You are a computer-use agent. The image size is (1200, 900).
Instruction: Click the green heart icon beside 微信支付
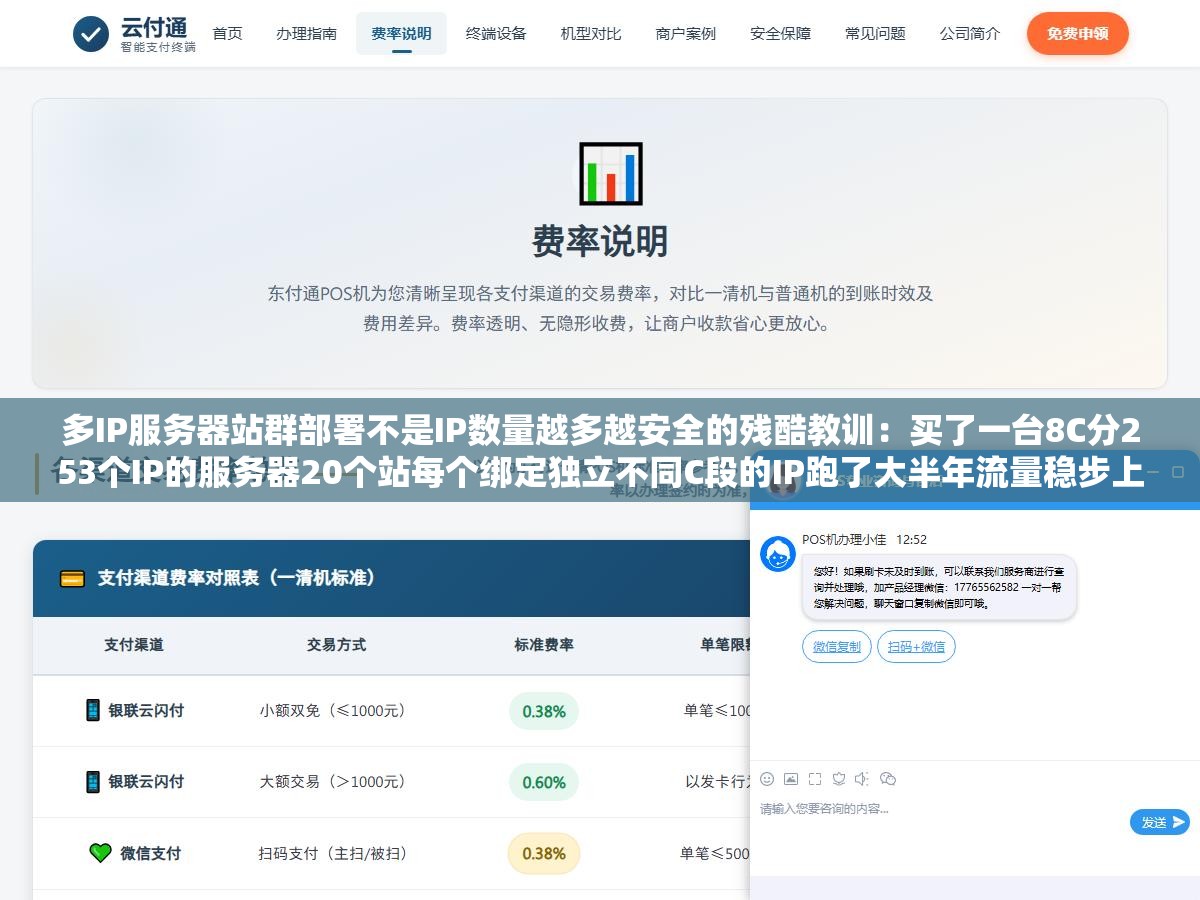coord(100,853)
